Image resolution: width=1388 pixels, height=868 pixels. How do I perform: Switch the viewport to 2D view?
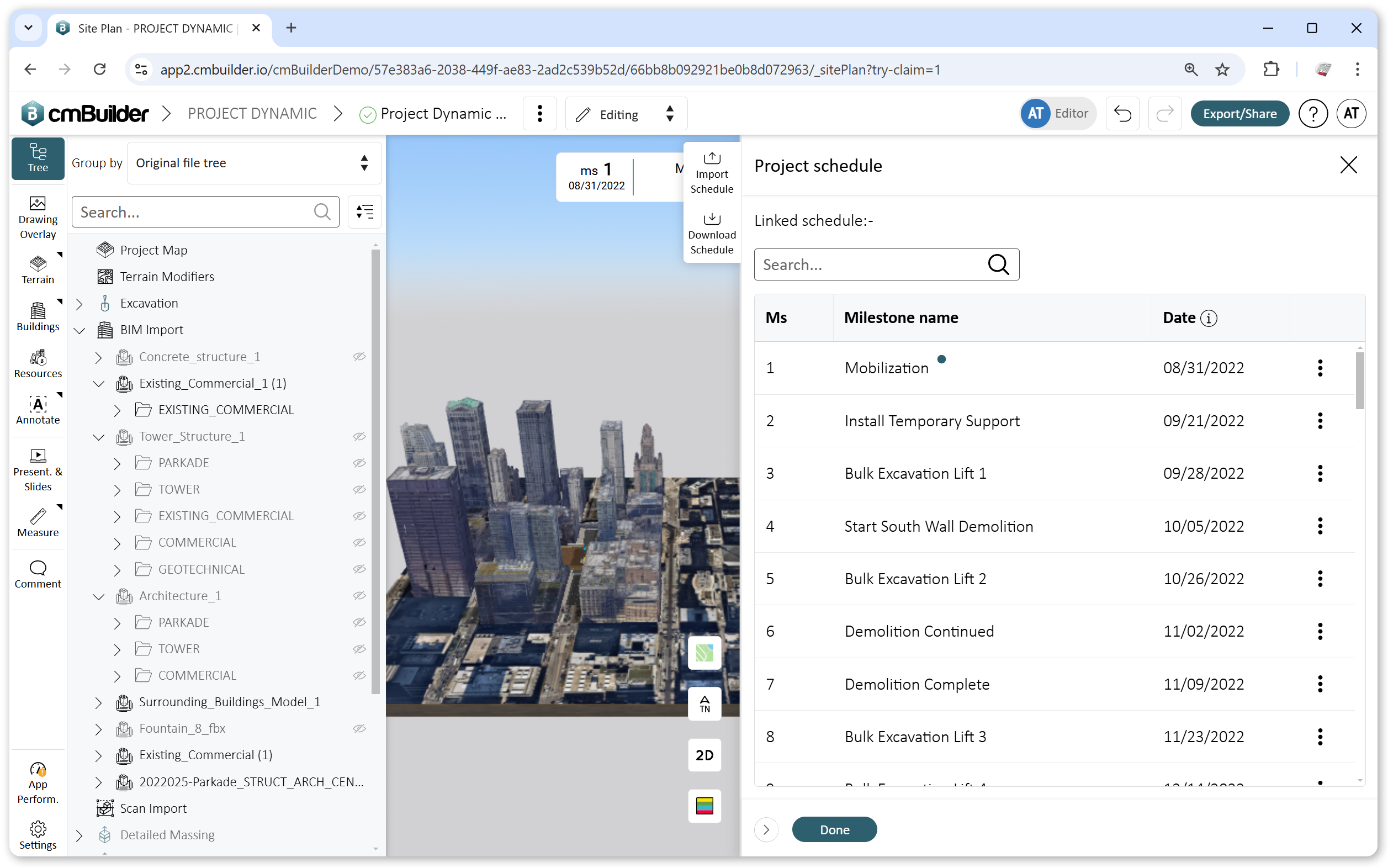pos(704,754)
